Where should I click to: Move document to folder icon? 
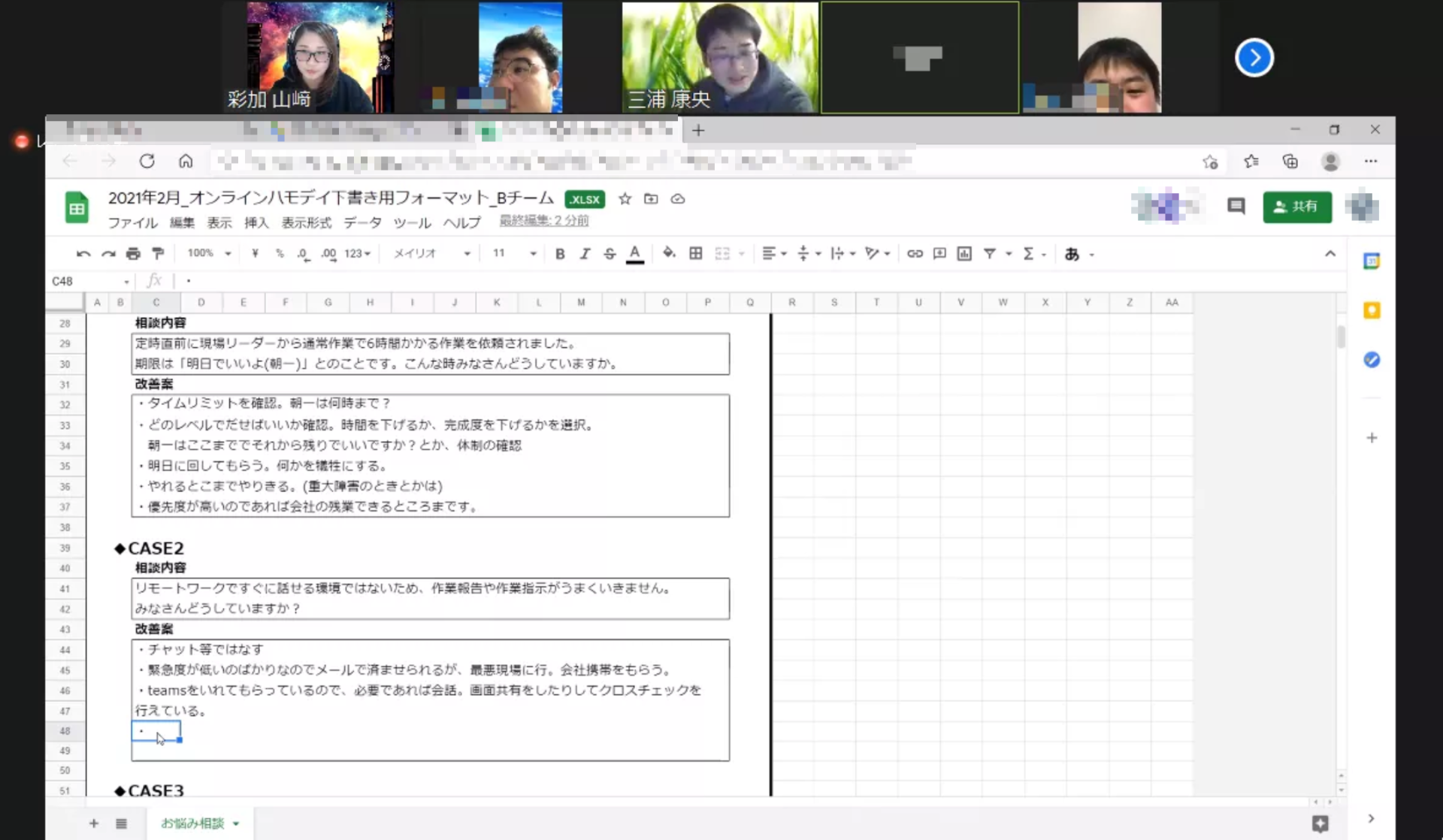651,199
